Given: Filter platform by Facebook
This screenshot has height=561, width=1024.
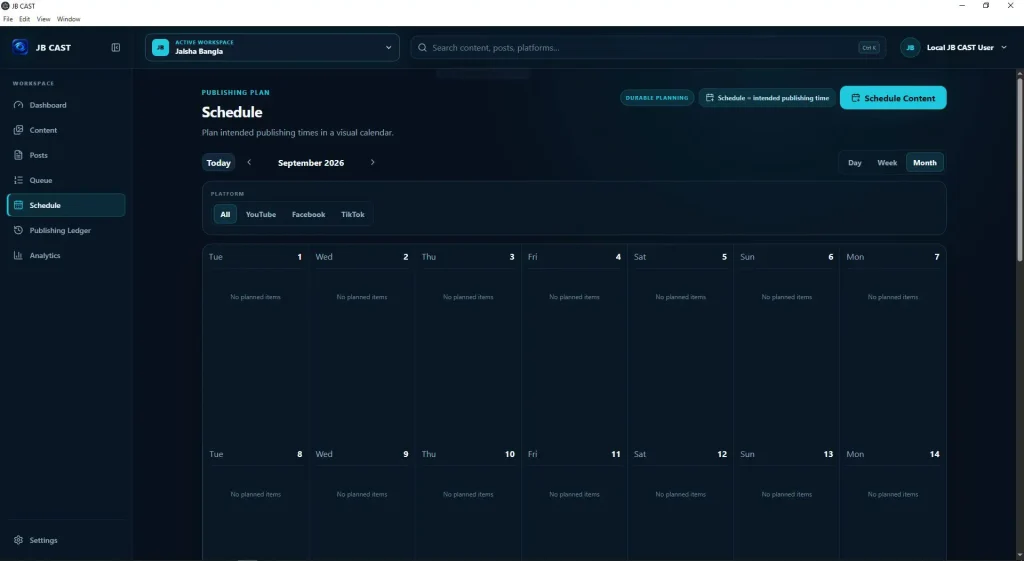Looking at the screenshot, I should click(308, 214).
